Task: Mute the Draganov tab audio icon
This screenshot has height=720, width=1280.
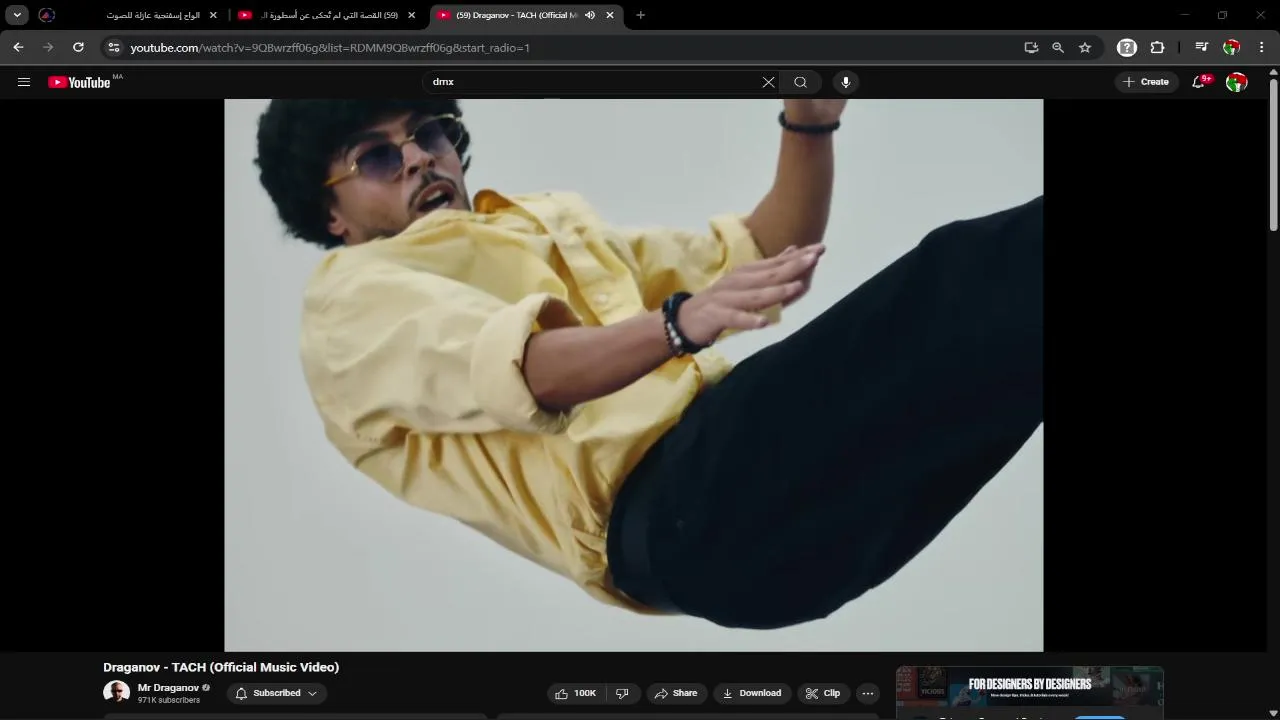Action: (590, 15)
